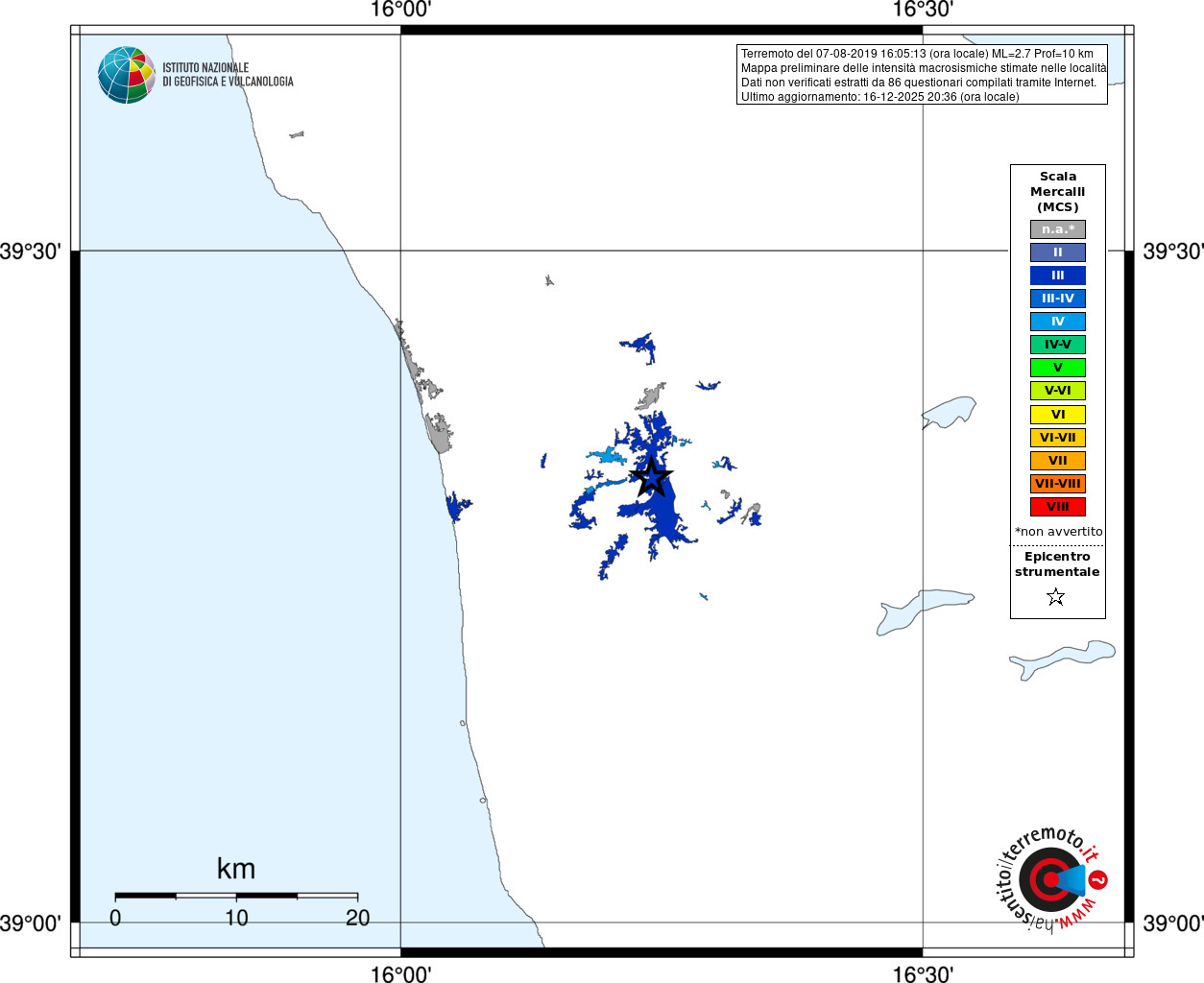Select the orange VII legend swatch

pyautogui.click(x=1058, y=461)
